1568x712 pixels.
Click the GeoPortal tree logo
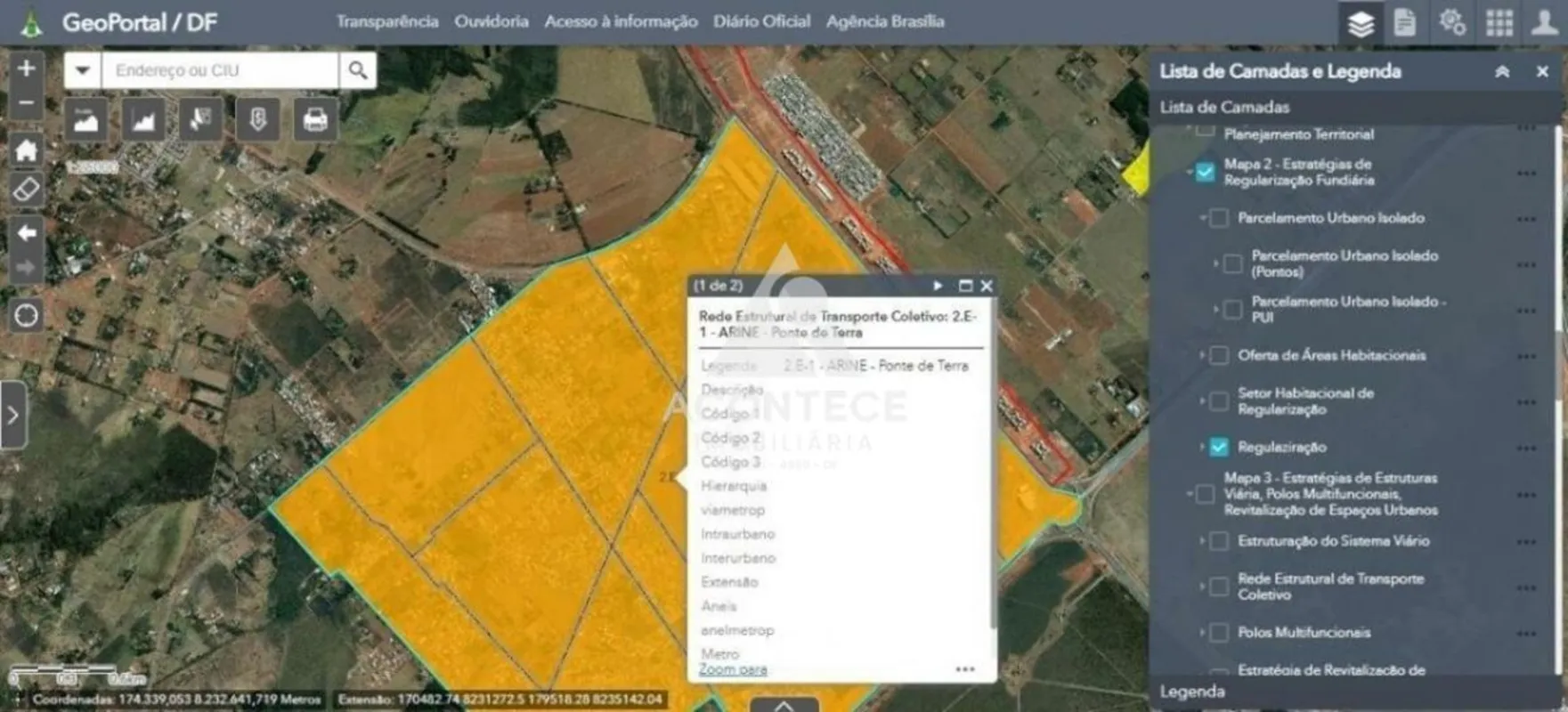[x=31, y=24]
